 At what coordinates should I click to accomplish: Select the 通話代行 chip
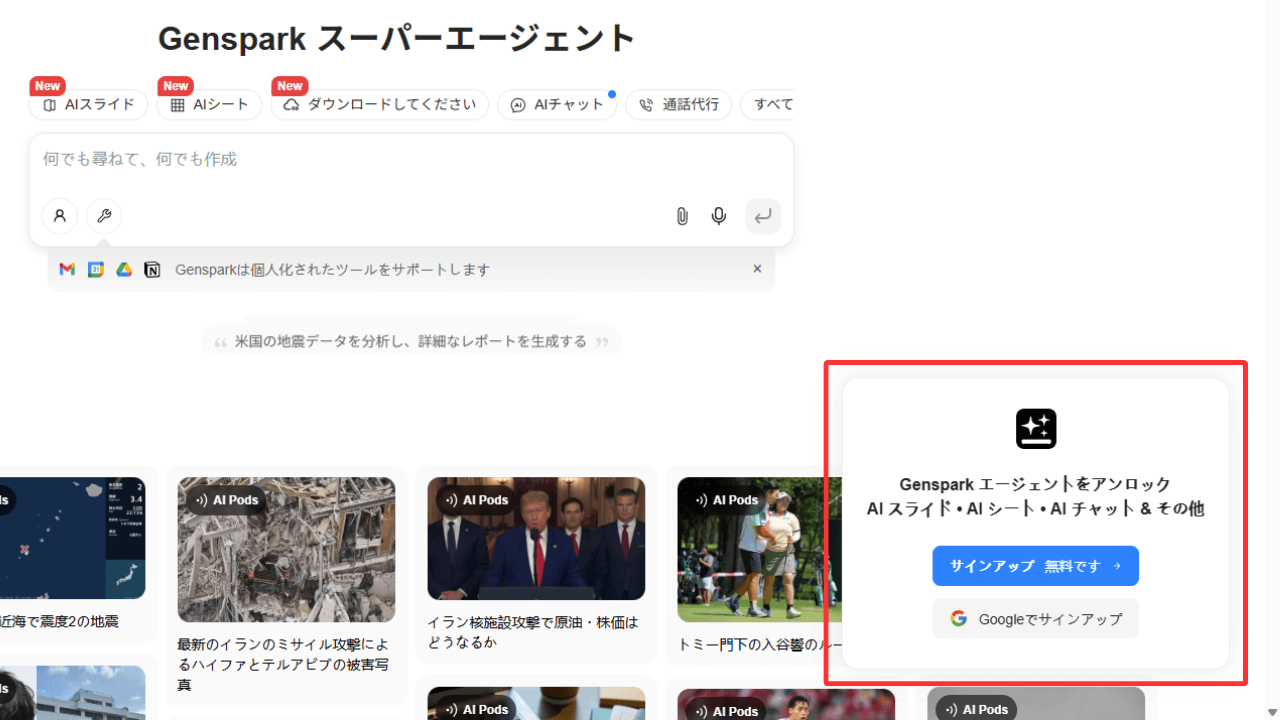[679, 105]
